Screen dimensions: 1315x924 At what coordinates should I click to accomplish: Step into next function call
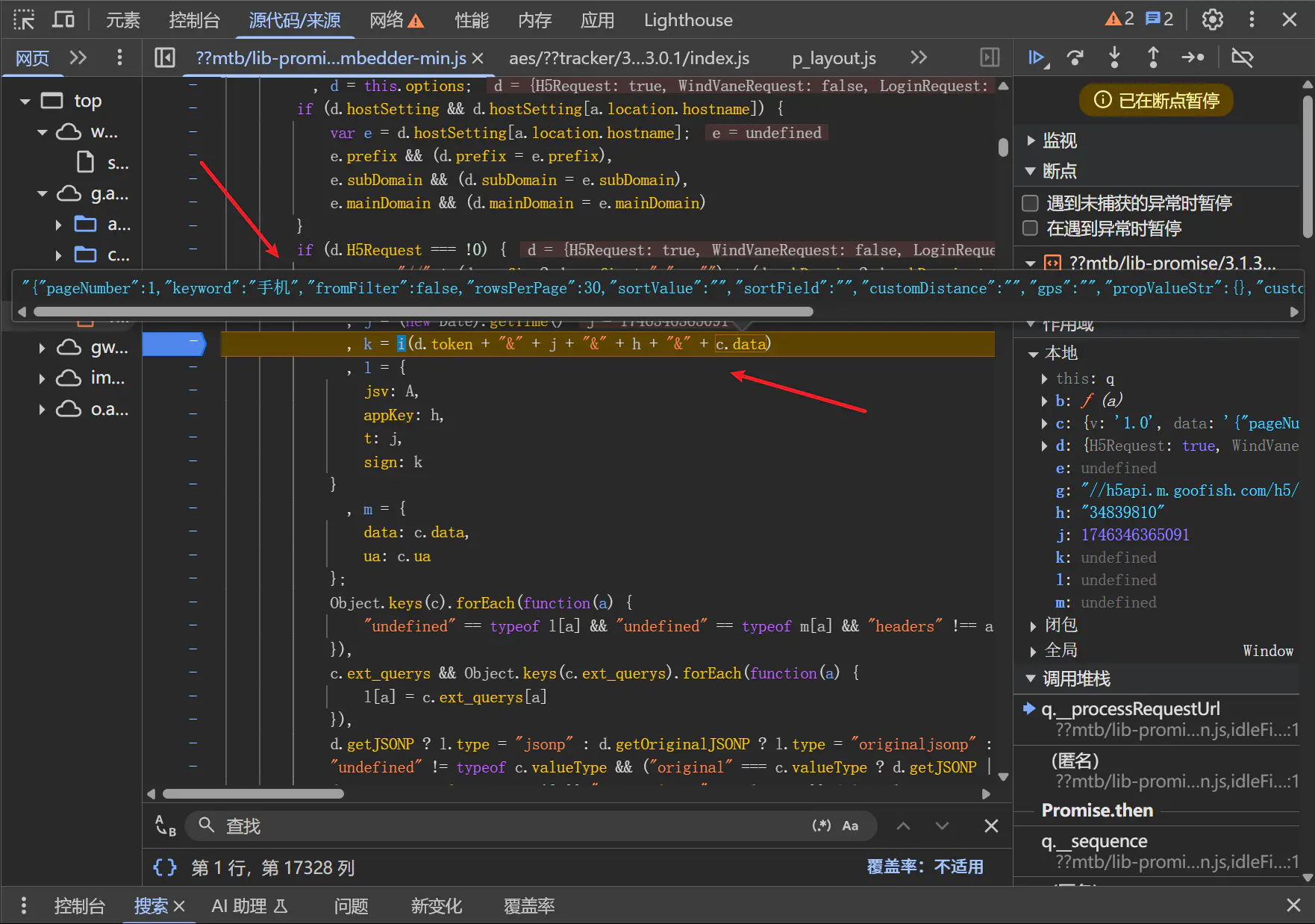1114,57
